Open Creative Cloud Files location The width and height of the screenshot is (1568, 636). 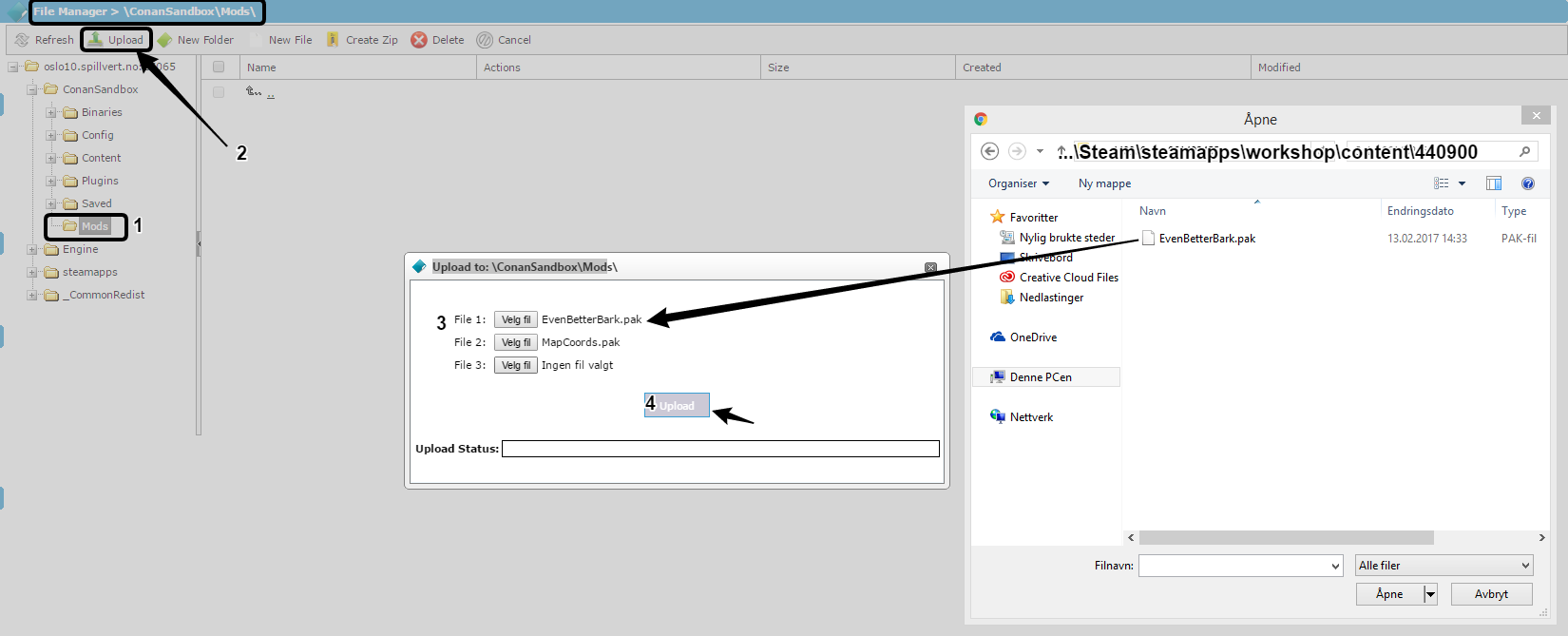(1069, 278)
